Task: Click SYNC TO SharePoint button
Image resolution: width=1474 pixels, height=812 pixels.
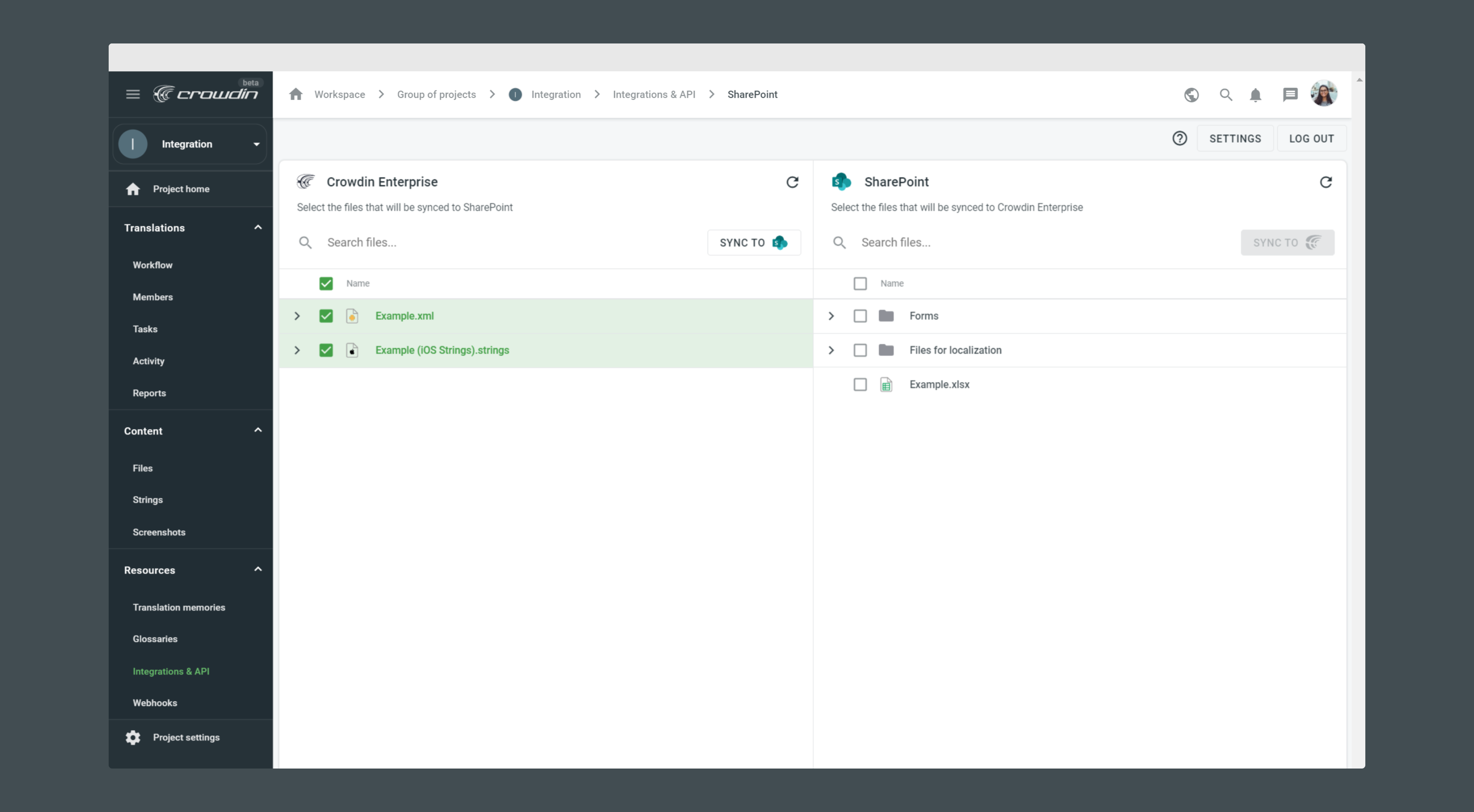Action: [754, 243]
